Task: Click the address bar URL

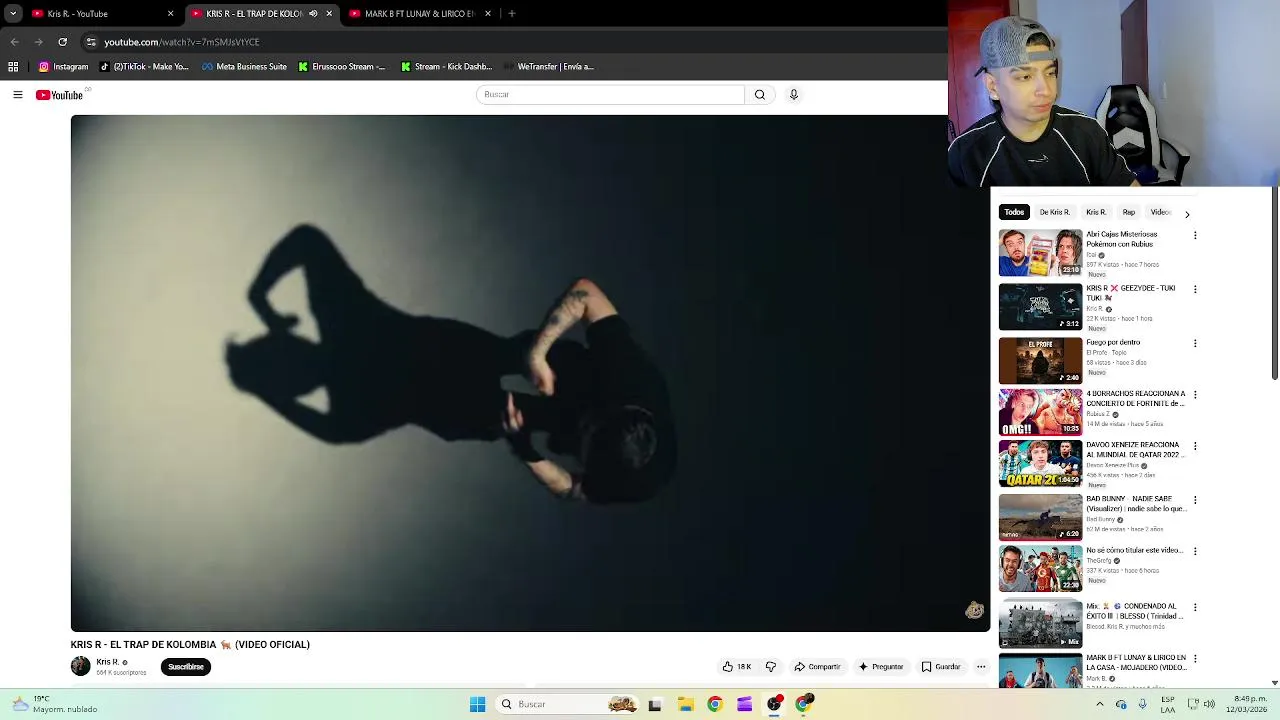Action: (181, 42)
